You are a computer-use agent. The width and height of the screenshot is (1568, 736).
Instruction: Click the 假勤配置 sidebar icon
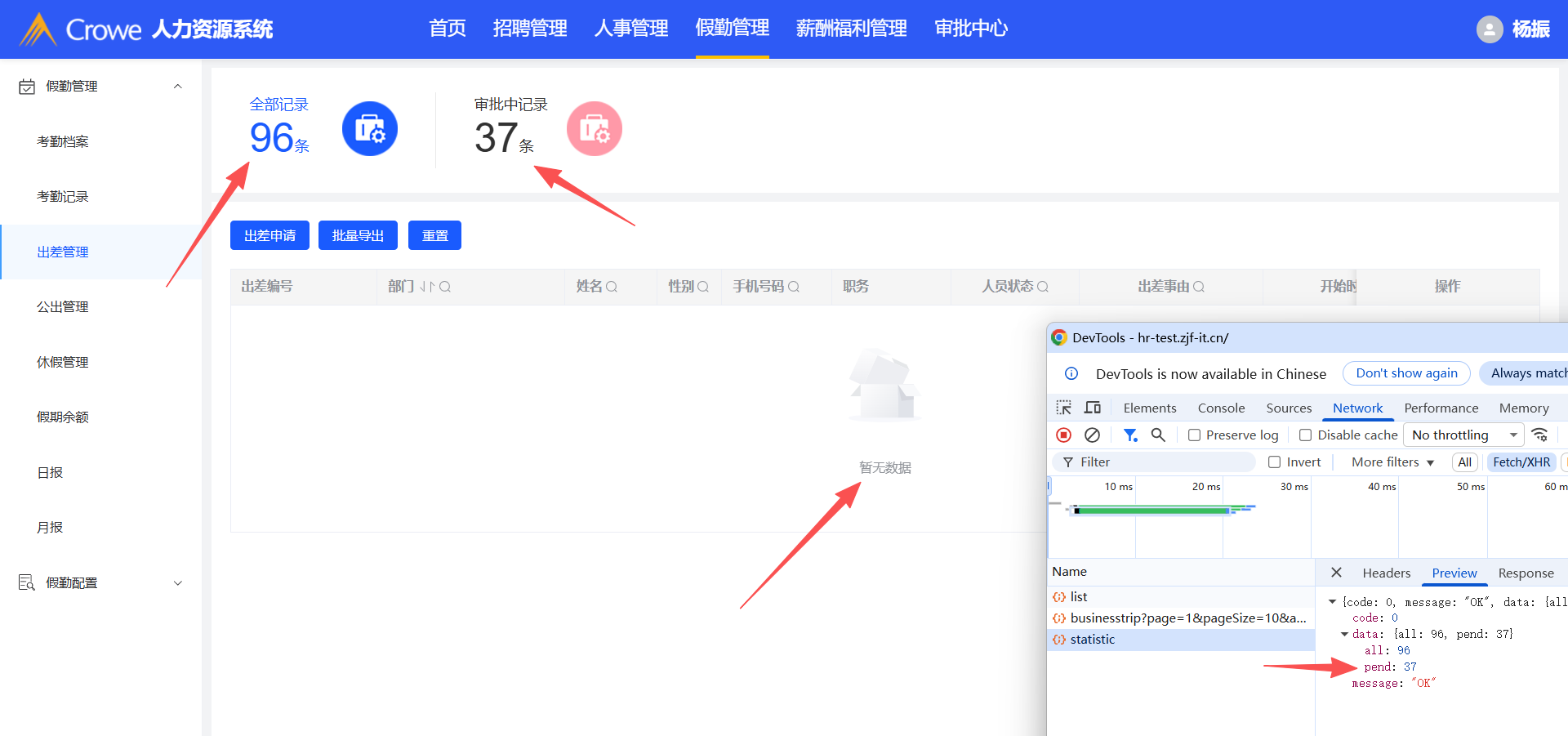[27, 582]
